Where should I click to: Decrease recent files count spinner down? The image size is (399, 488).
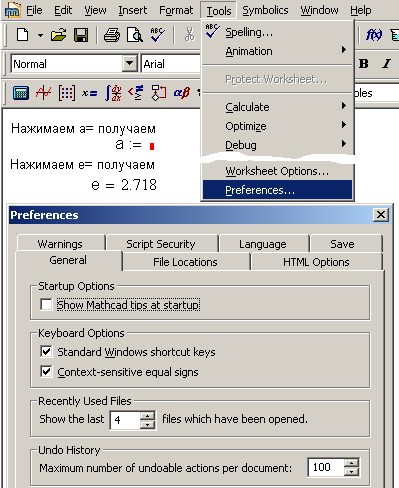click(x=147, y=424)
